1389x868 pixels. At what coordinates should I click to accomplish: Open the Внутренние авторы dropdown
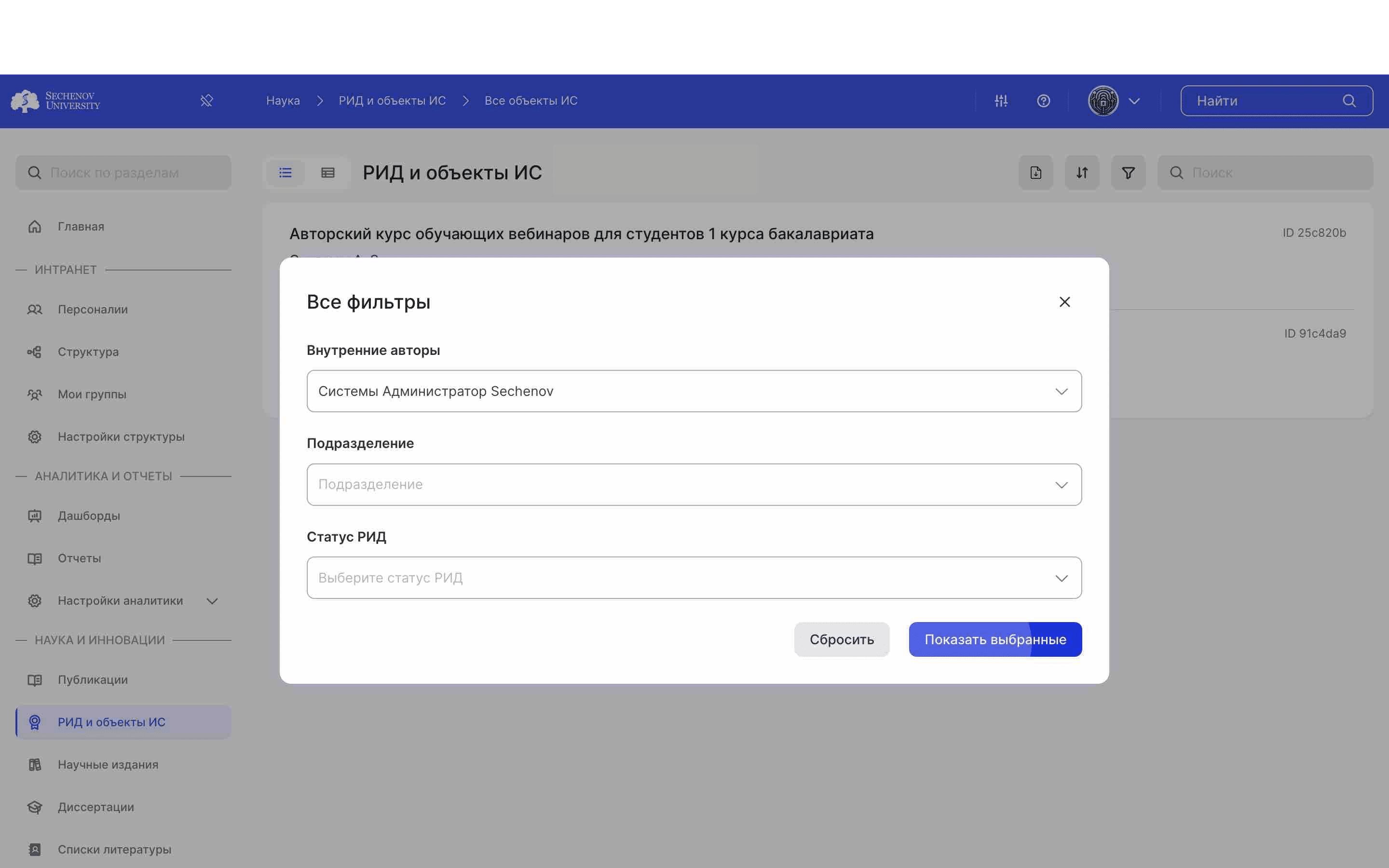[694, 391]
